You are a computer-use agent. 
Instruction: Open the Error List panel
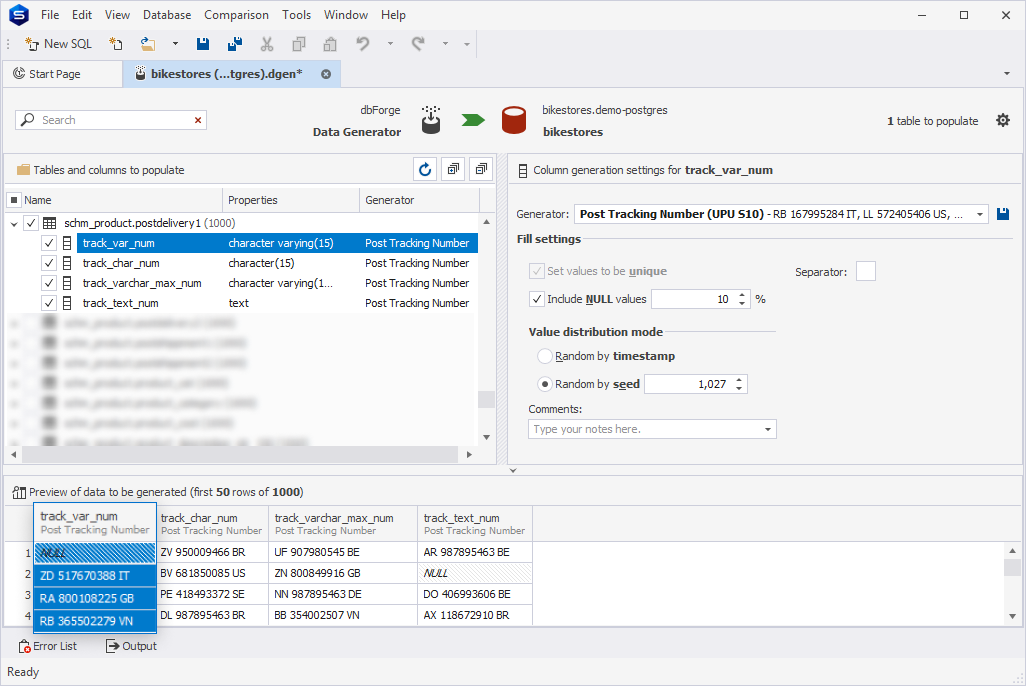point(48,646)
